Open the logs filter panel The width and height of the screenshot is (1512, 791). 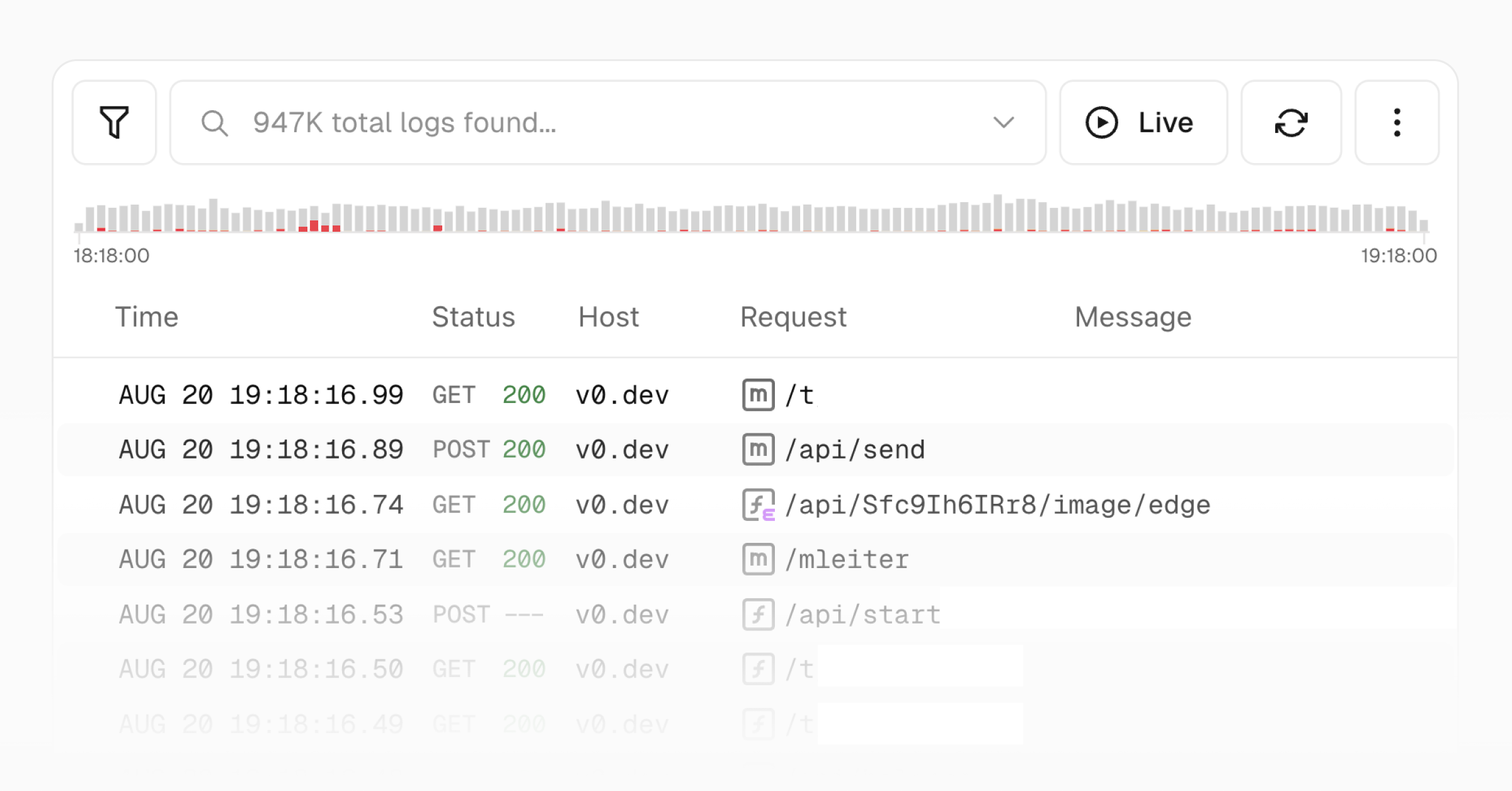[x=114, y=123]
